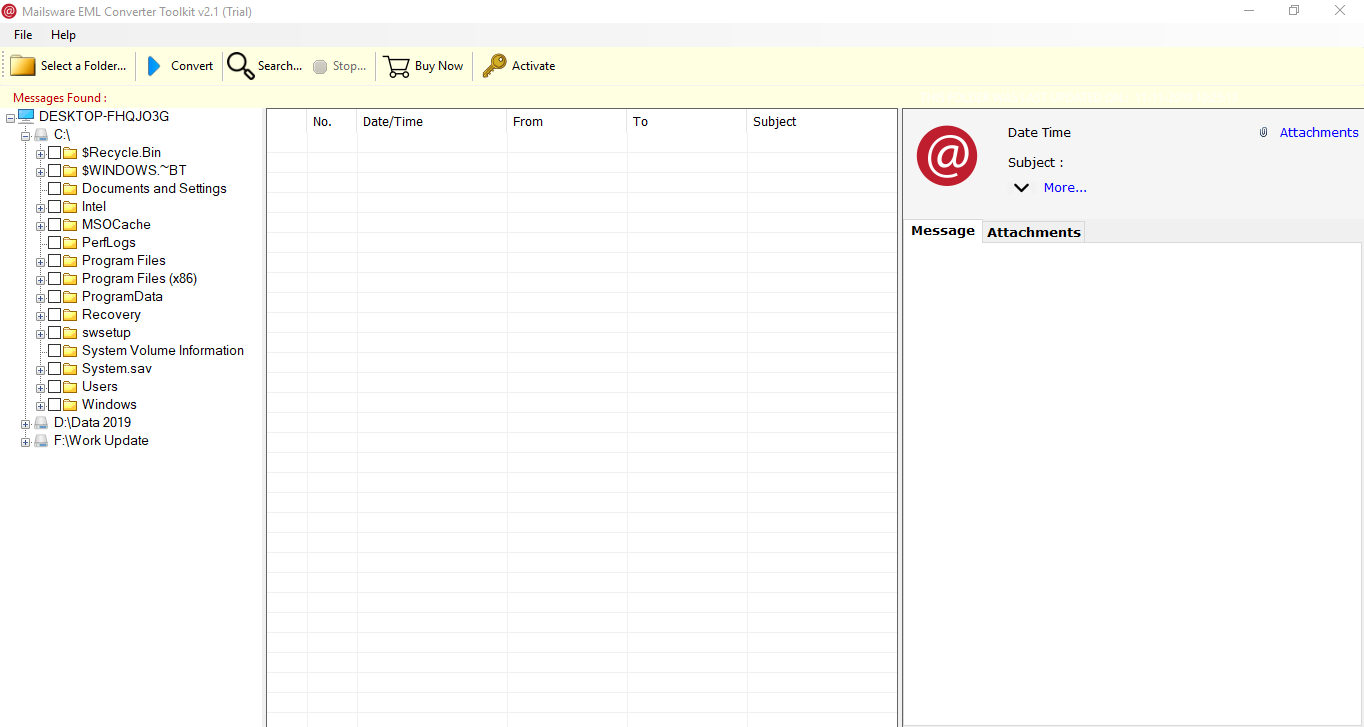Expand the System.sav folder node
The height and width of the screenshot is (727, 1364).
pyautogui.click(x=41, y=370)
